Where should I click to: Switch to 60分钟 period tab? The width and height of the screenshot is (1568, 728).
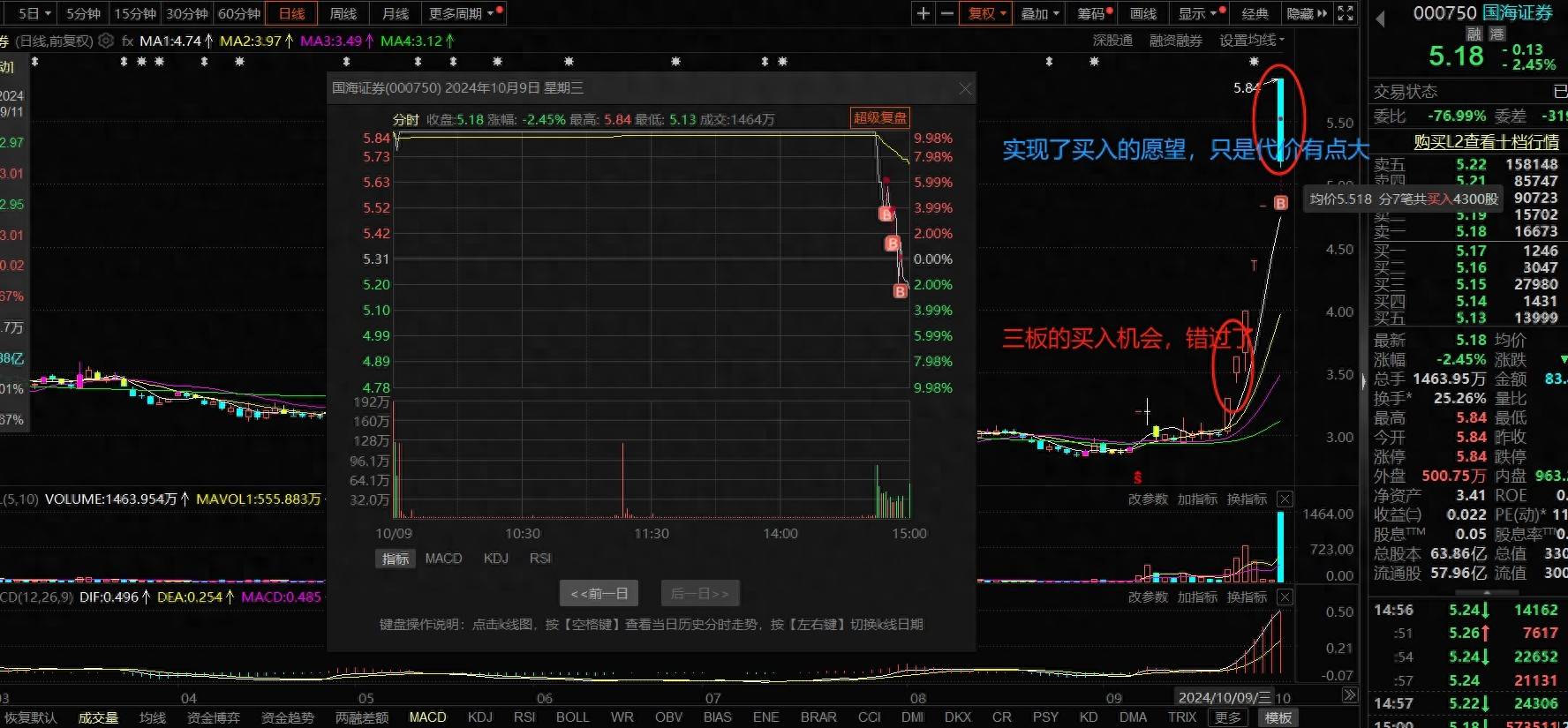point(239,13)
